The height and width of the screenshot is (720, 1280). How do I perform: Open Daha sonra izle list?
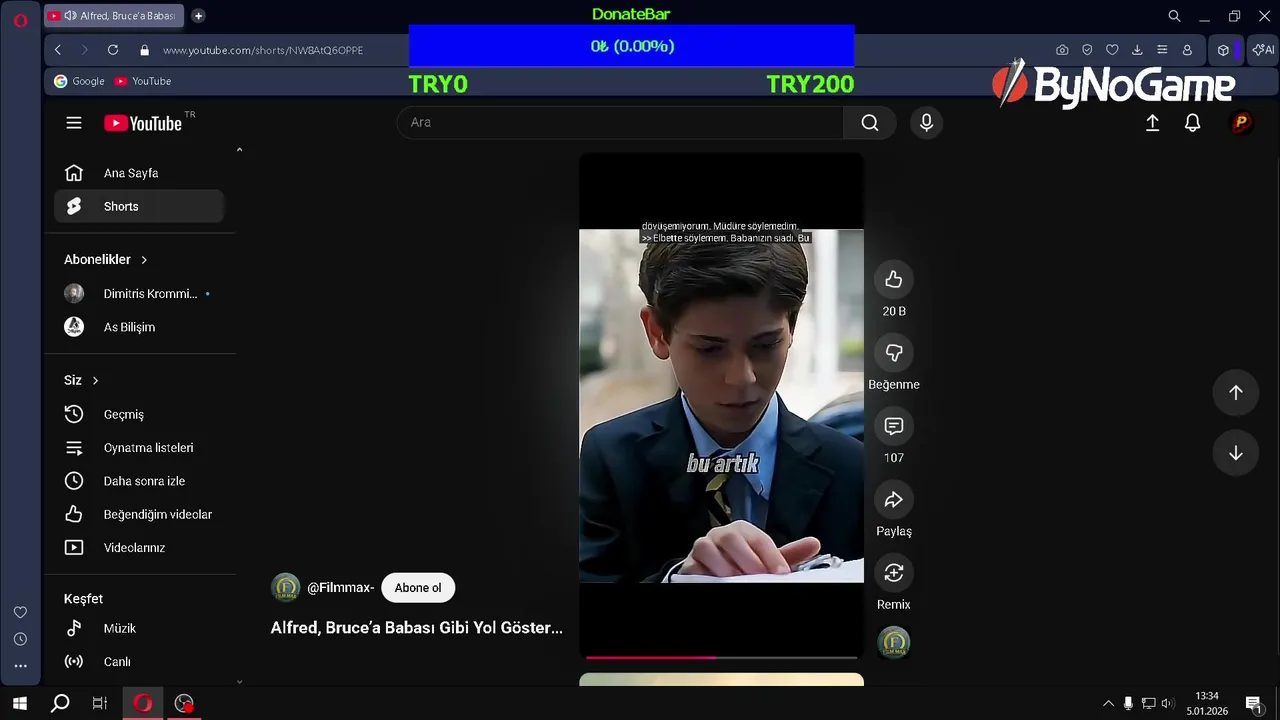(139, 481)
